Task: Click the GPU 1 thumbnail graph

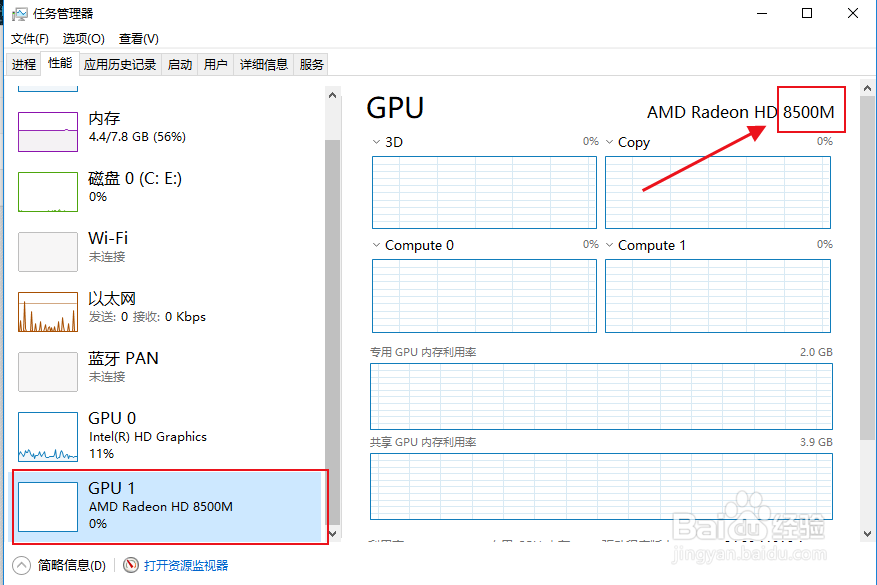Action: point(48,507)
